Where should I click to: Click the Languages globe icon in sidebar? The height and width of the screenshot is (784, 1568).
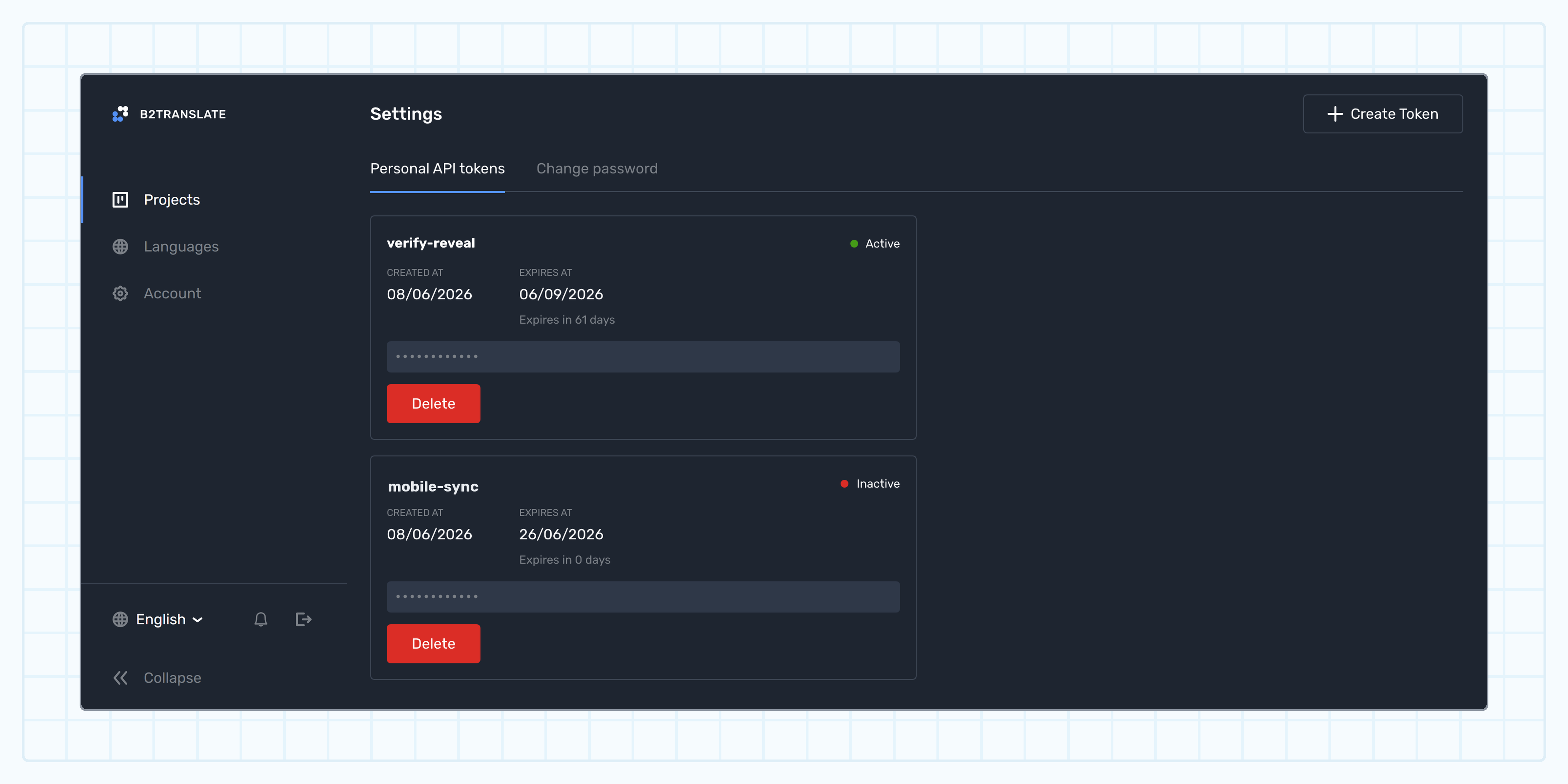pyautogui.click(x=120, y=246)
